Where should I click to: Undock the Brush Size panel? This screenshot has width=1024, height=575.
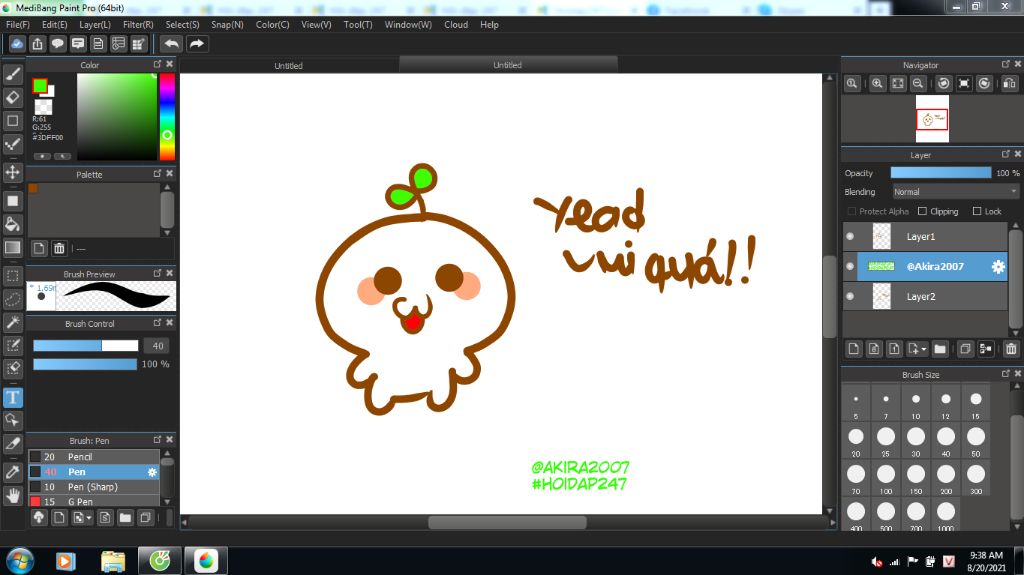coord(1006,374)
